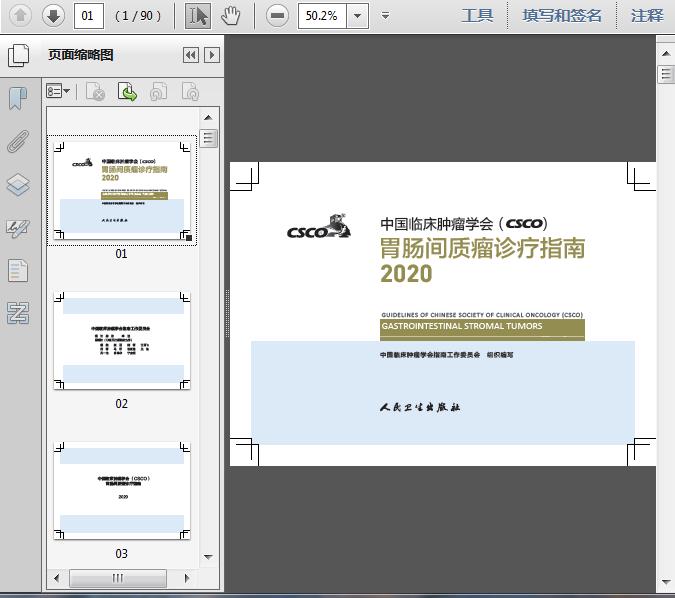Open the 注释 panel
Screen dimensions: 675x598
click(647, 16)
